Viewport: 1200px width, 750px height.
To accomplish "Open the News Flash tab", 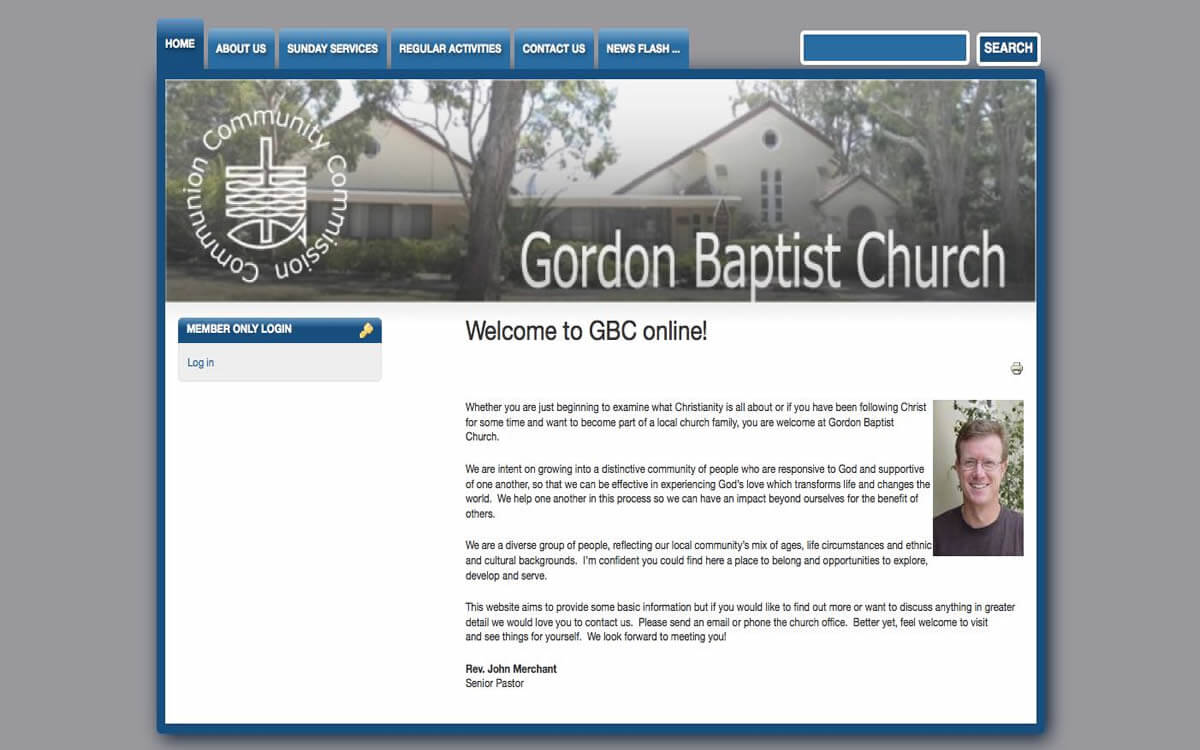I will 642,49.
